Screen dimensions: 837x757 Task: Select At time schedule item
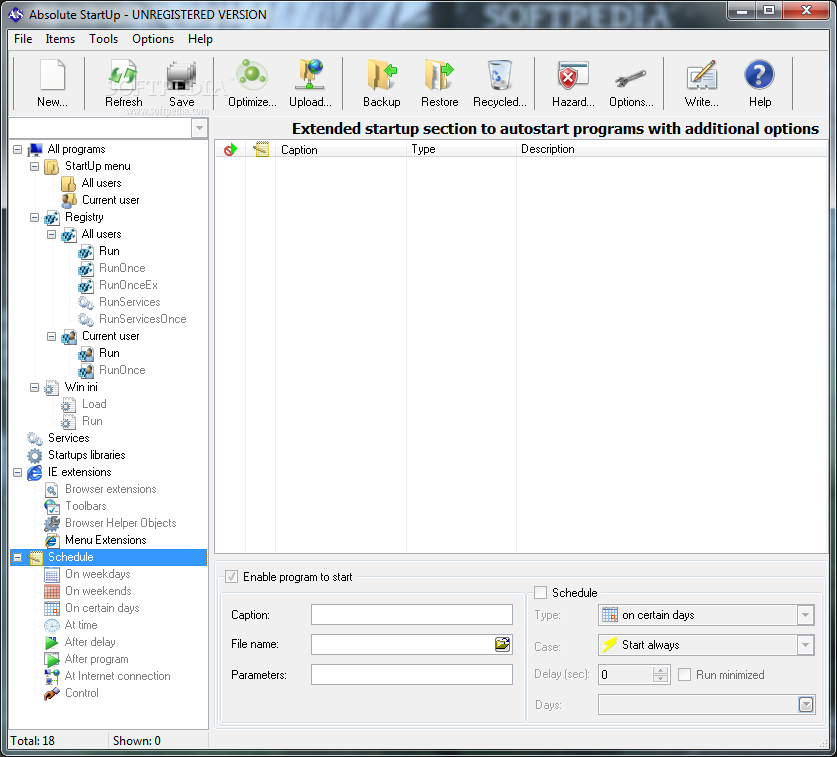point(81,625)
